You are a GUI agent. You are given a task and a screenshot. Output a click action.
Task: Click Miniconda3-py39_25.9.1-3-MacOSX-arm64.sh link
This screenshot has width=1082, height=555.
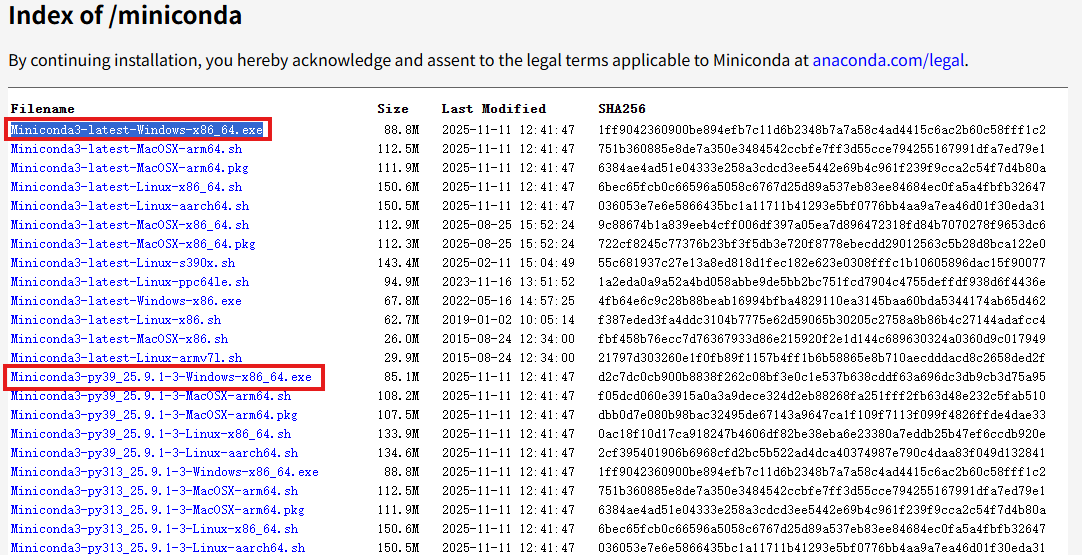coord(151,396)
